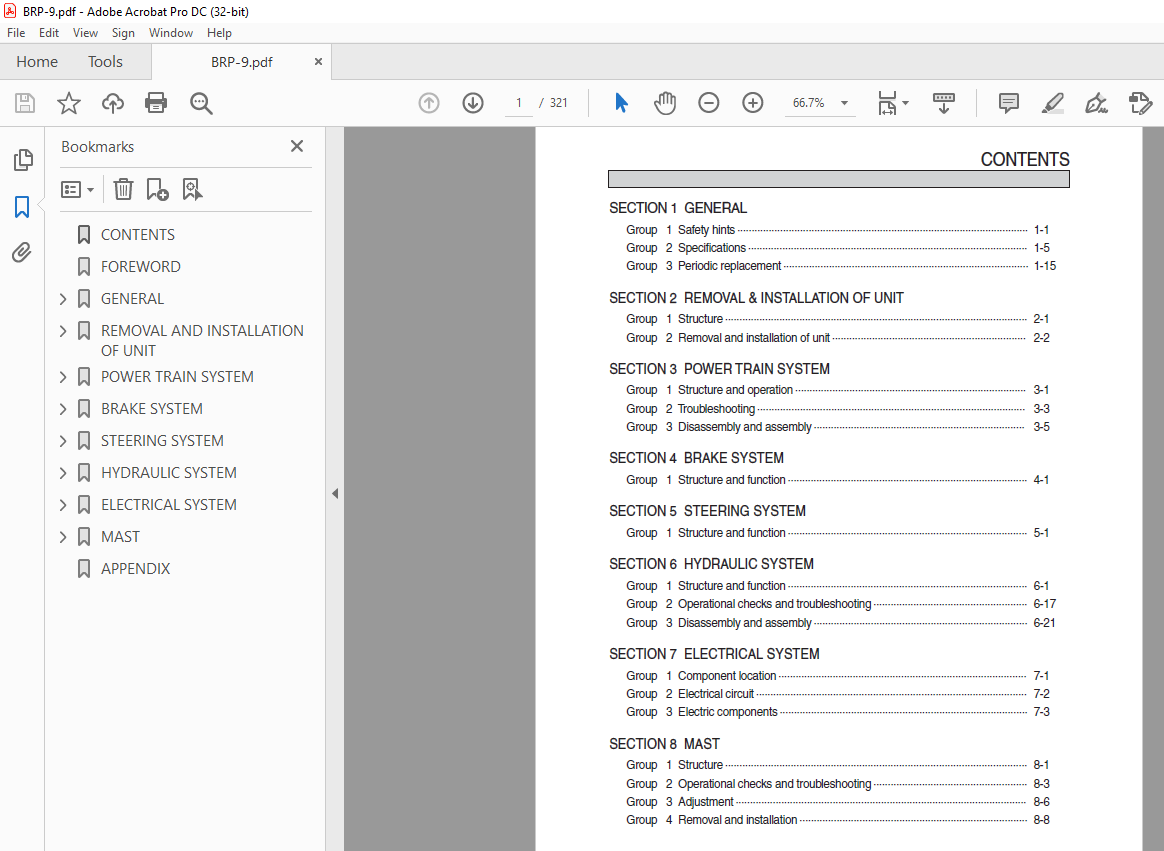This screenshot has width=1164, height=851.
Task: Open the zoom level dropdown arrow
Action: click(844, 103)
